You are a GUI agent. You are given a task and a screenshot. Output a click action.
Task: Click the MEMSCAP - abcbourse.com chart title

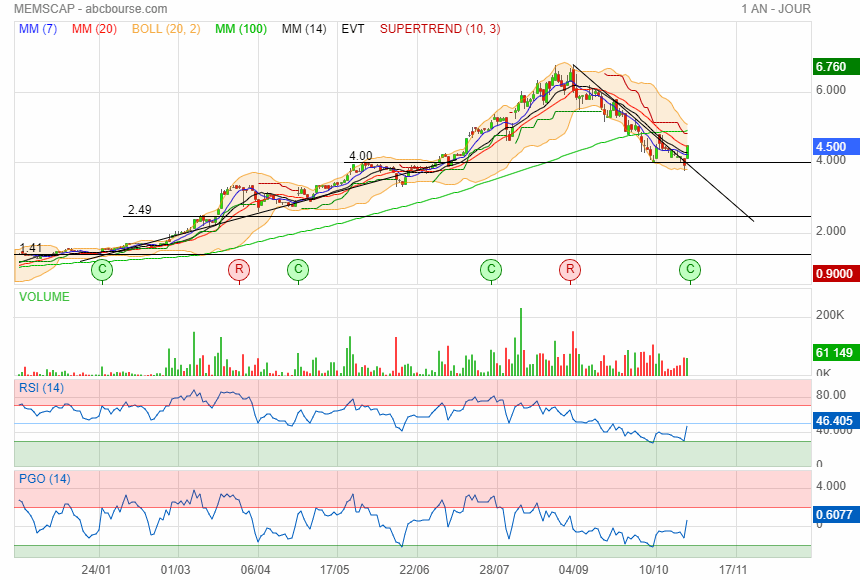[91, 9]
